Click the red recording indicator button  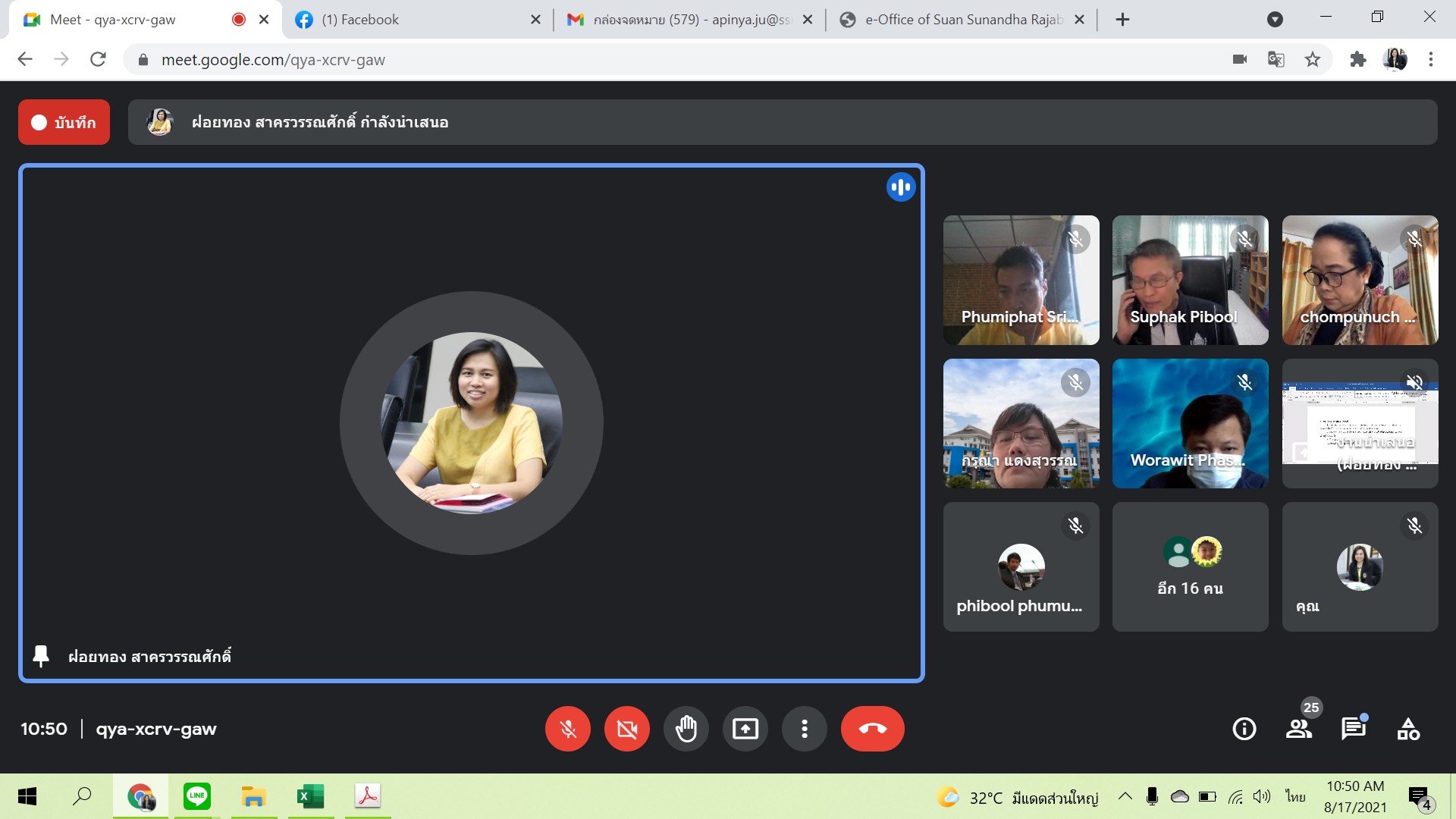pyautogui.click(x=64, y=122)
